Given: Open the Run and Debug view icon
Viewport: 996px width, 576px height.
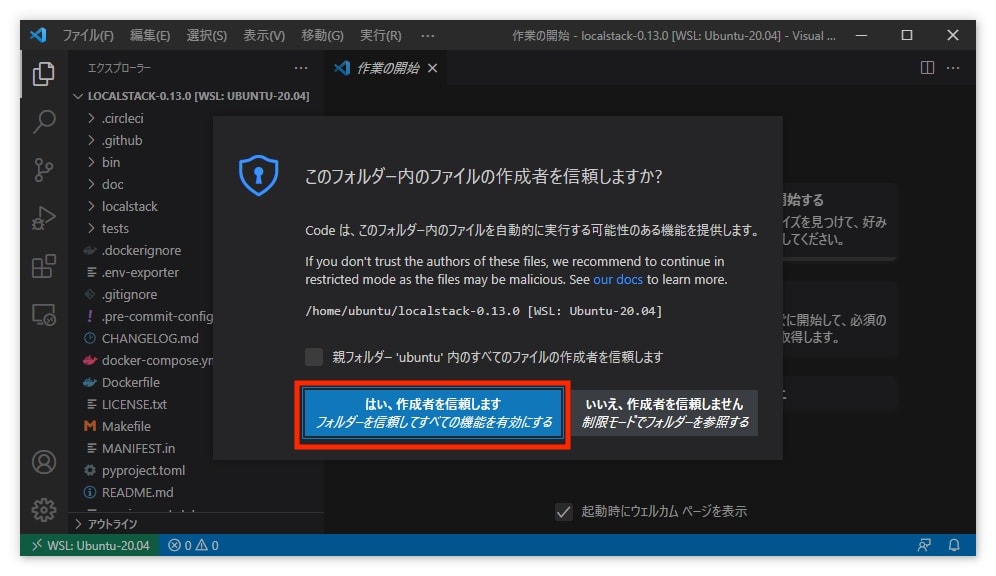Looking at the screenshot, I should click(43, 218).
